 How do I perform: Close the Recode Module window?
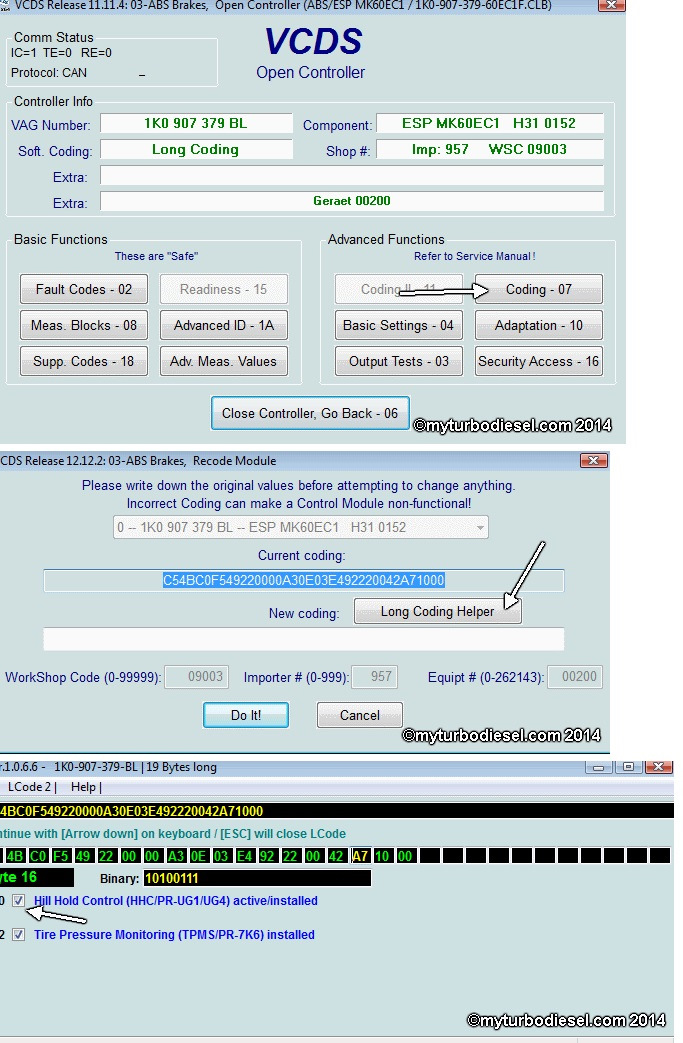593,460
